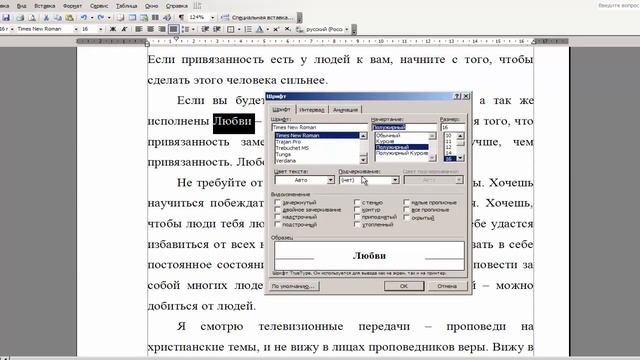640x360 pixels.
Task: Click the Line Spacing icon
Action: pos(185,29)
